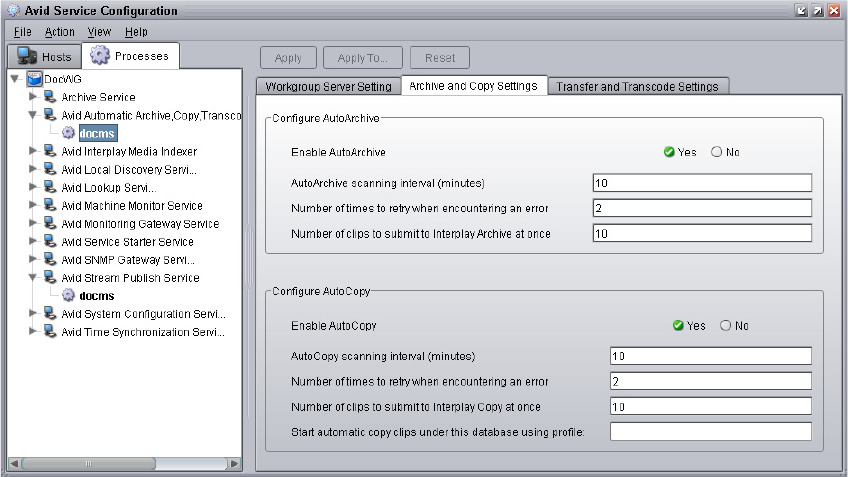
Task: Select Yes for Enable AutoArchive
Action: click(x=669, y=152)
